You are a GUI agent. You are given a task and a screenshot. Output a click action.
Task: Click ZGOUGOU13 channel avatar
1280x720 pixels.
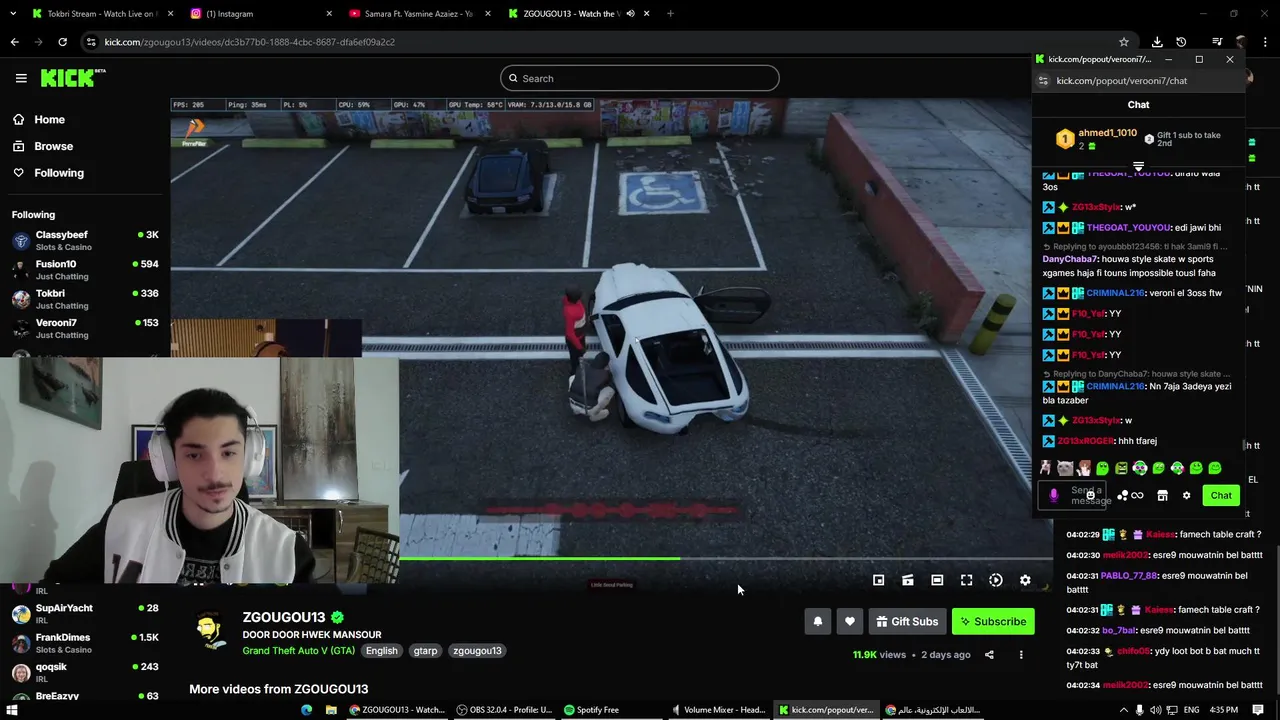(x=209, y=632)
